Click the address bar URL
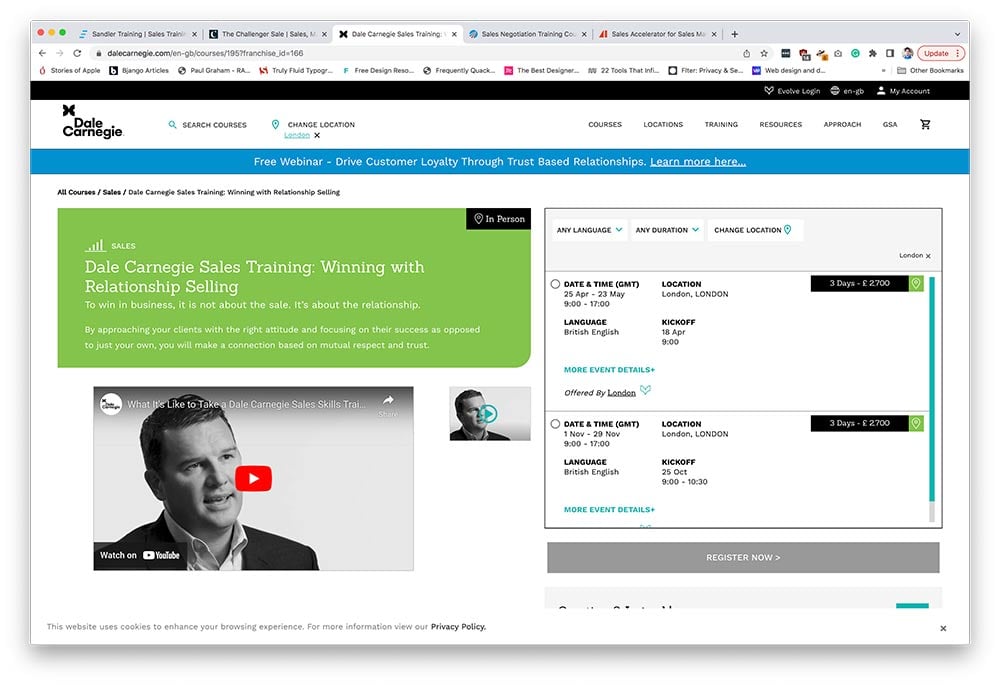This screenshot has width=1000, height=685. click(x=205, y=53)
